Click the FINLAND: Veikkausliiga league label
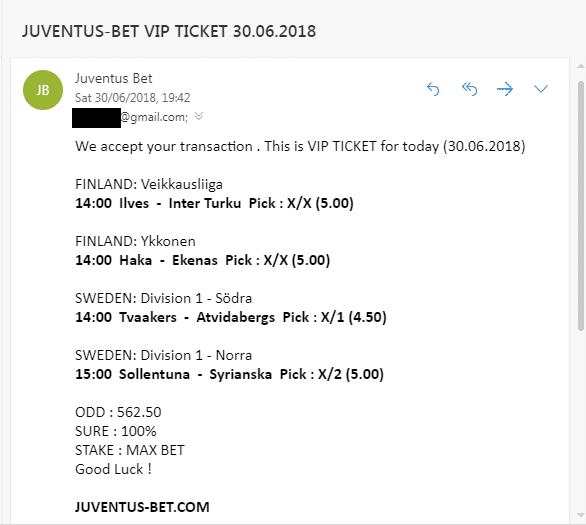The image size is (586, 525). tap(149, 184)
